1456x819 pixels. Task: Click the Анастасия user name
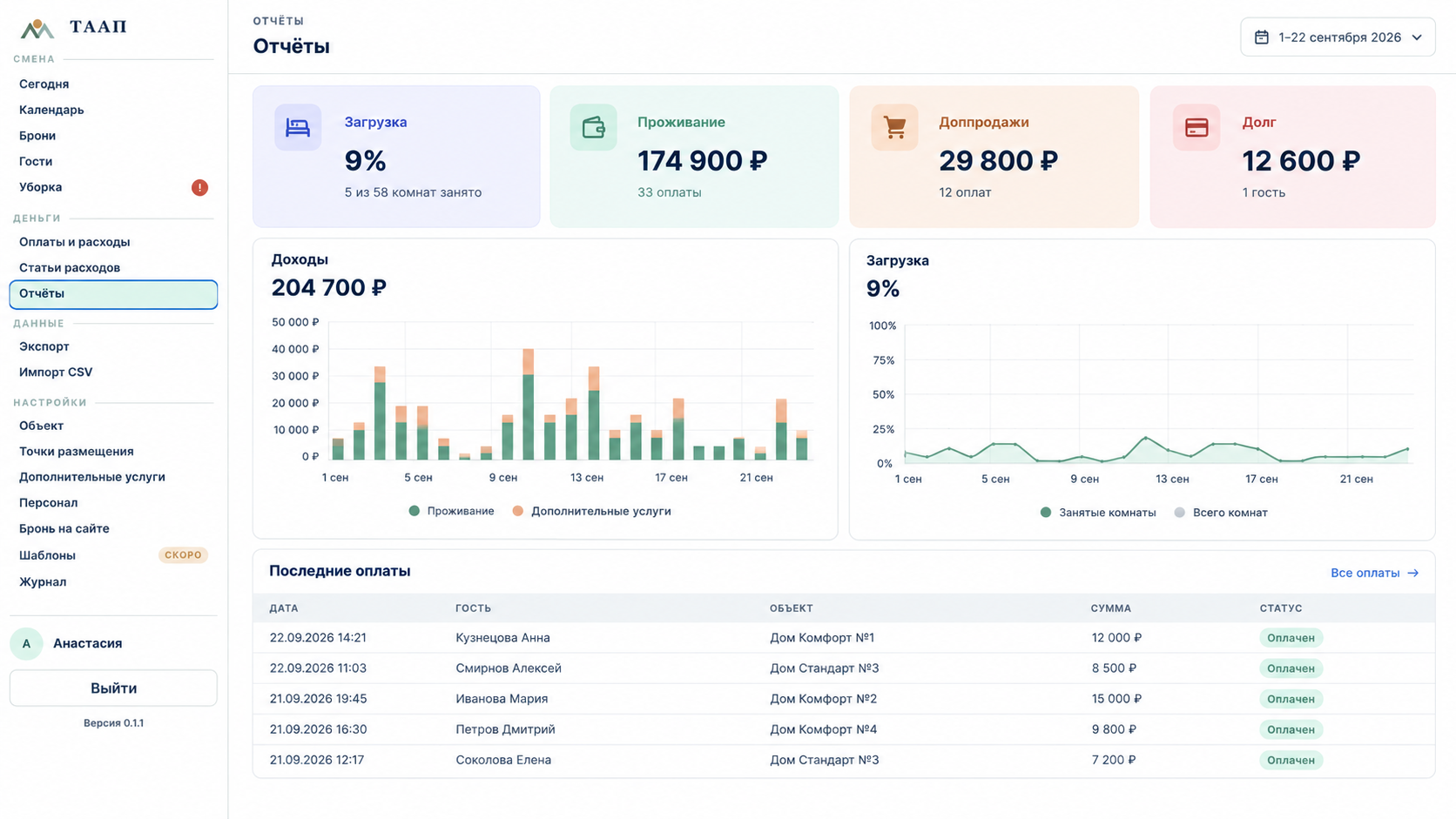(x=87, y=643)
